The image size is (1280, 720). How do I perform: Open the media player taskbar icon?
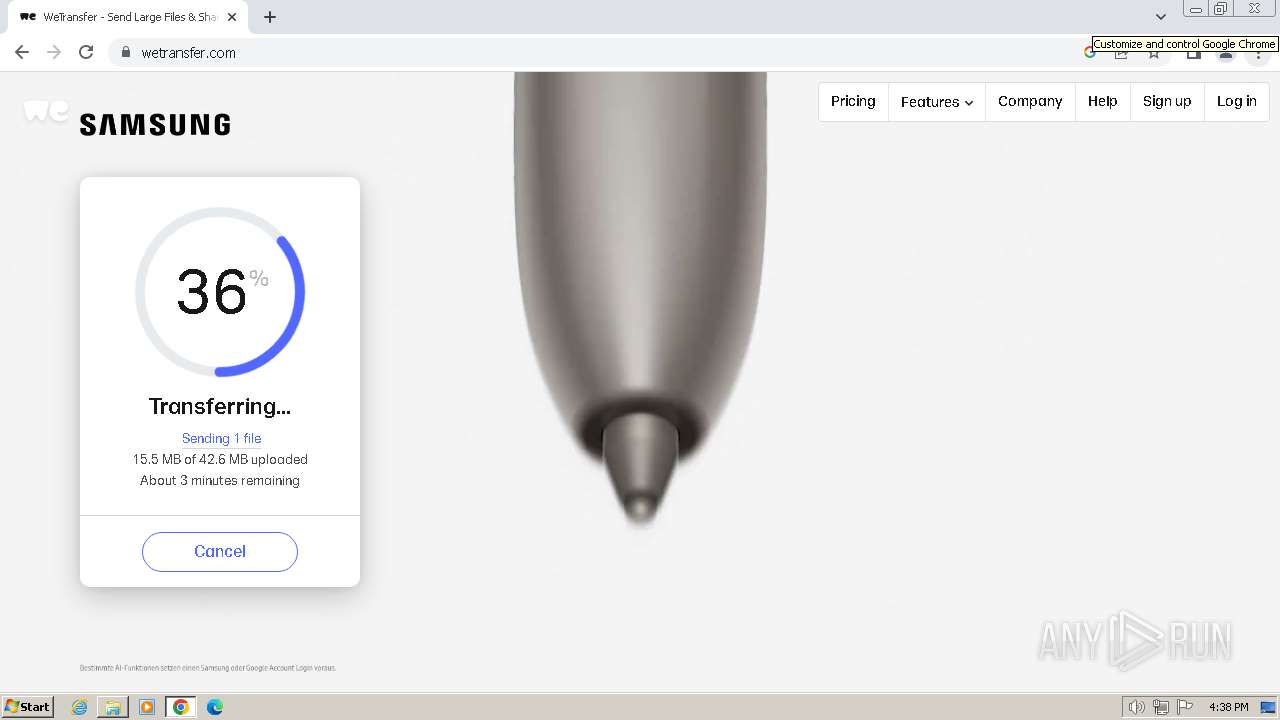[147, 707]
